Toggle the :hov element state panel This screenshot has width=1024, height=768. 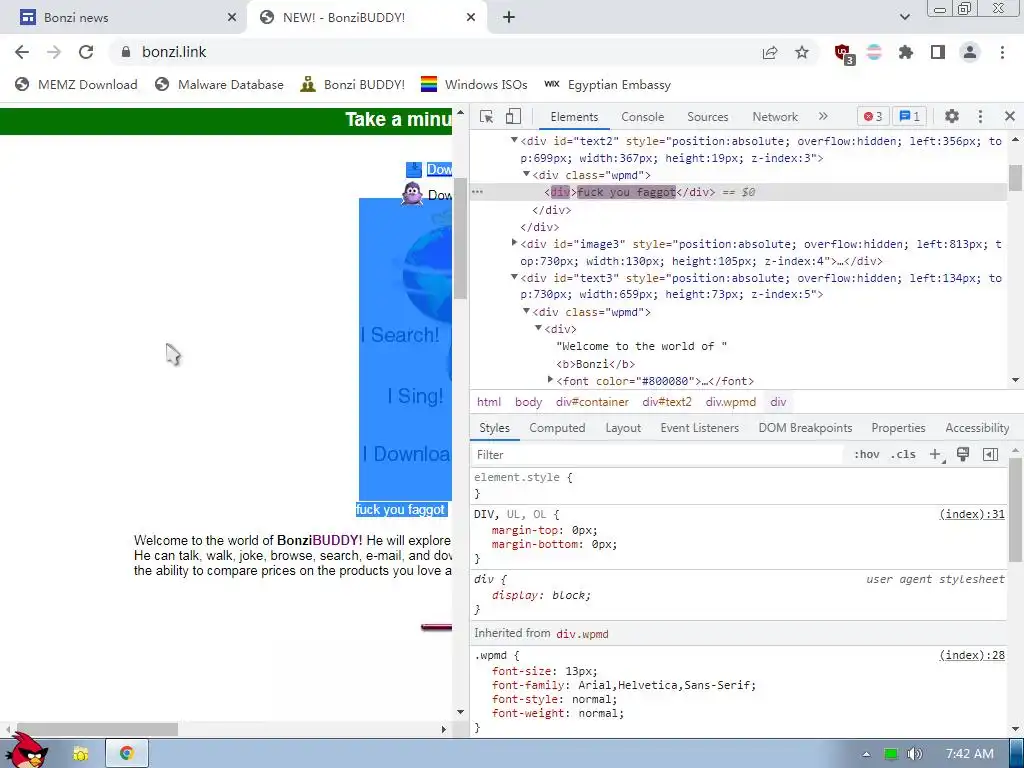coord(867,455)
